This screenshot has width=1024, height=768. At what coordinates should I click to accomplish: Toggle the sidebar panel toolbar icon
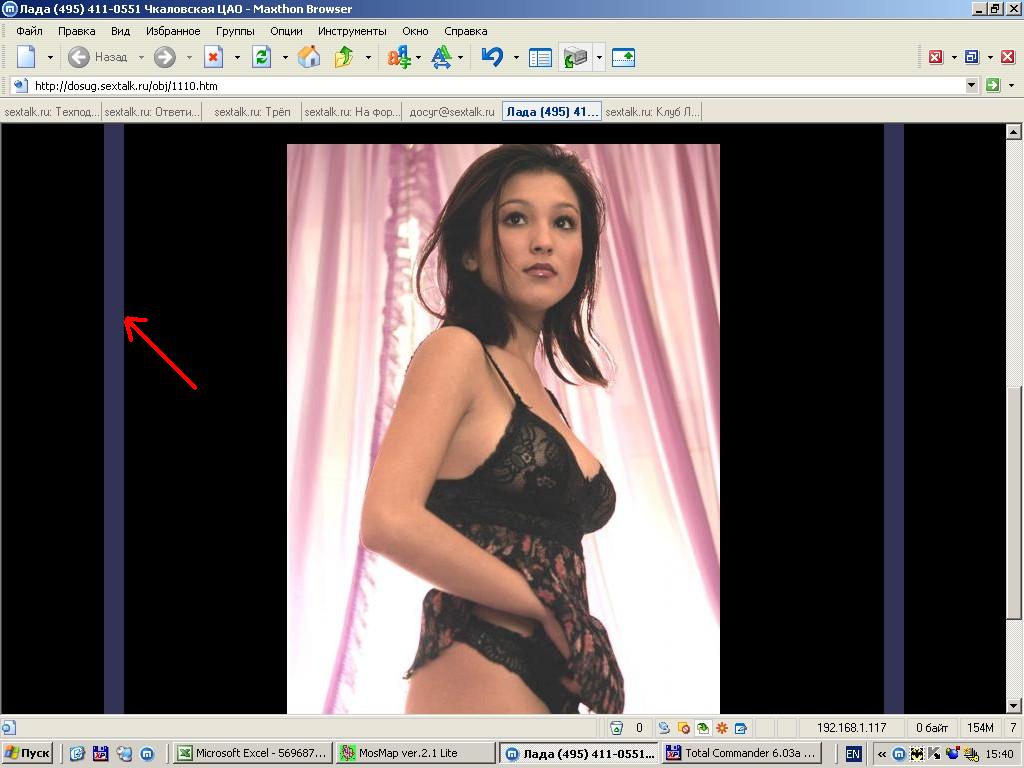[x=540, y=57]
